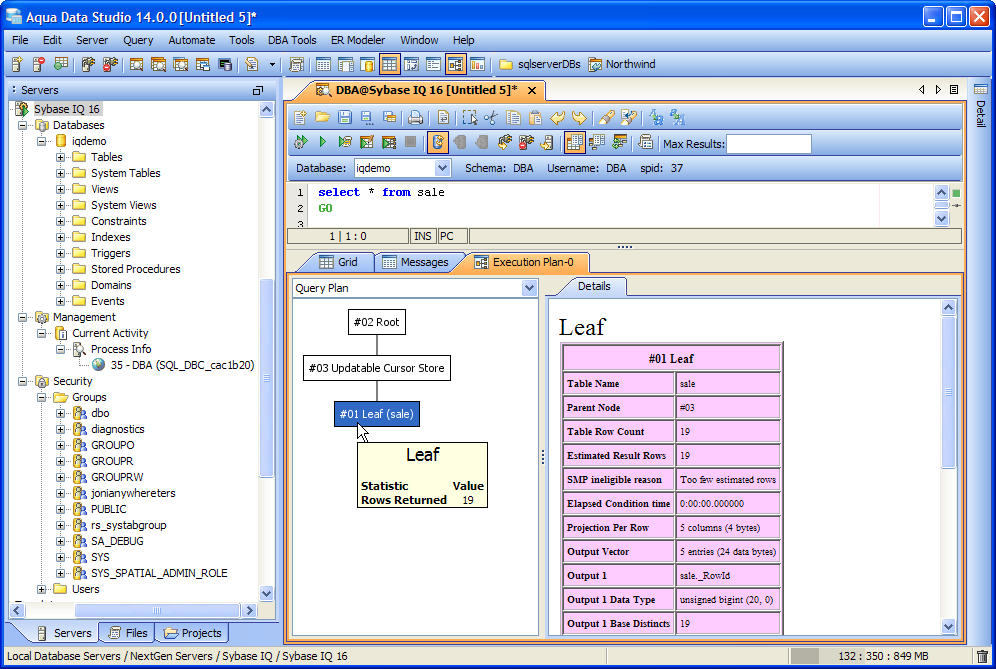Open the sqlserverDBs folder shortcut
This screenshot has width=996, height=669.
[x=540, y=64]
